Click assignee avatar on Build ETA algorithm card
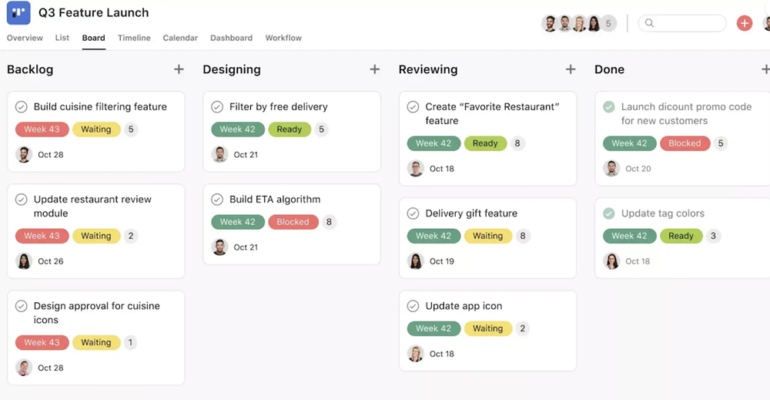The width and height of the screenshot is (770, 400). (x=220, y=247)
